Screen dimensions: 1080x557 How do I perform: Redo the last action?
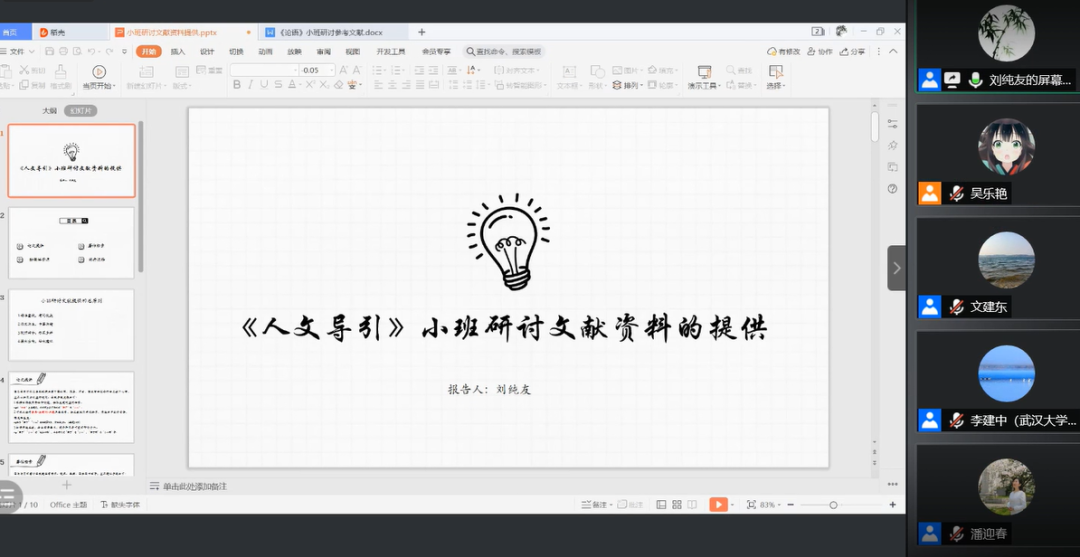click(x=109, y=51)
